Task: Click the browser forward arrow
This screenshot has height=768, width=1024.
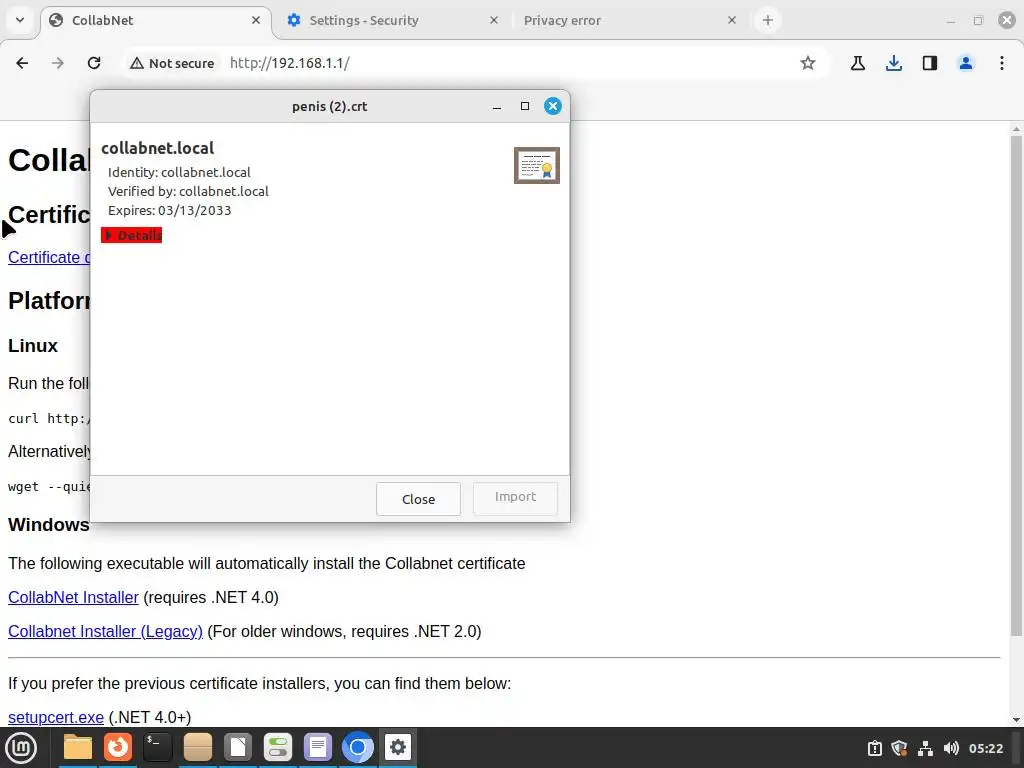Action: click(x=58, y=63)
